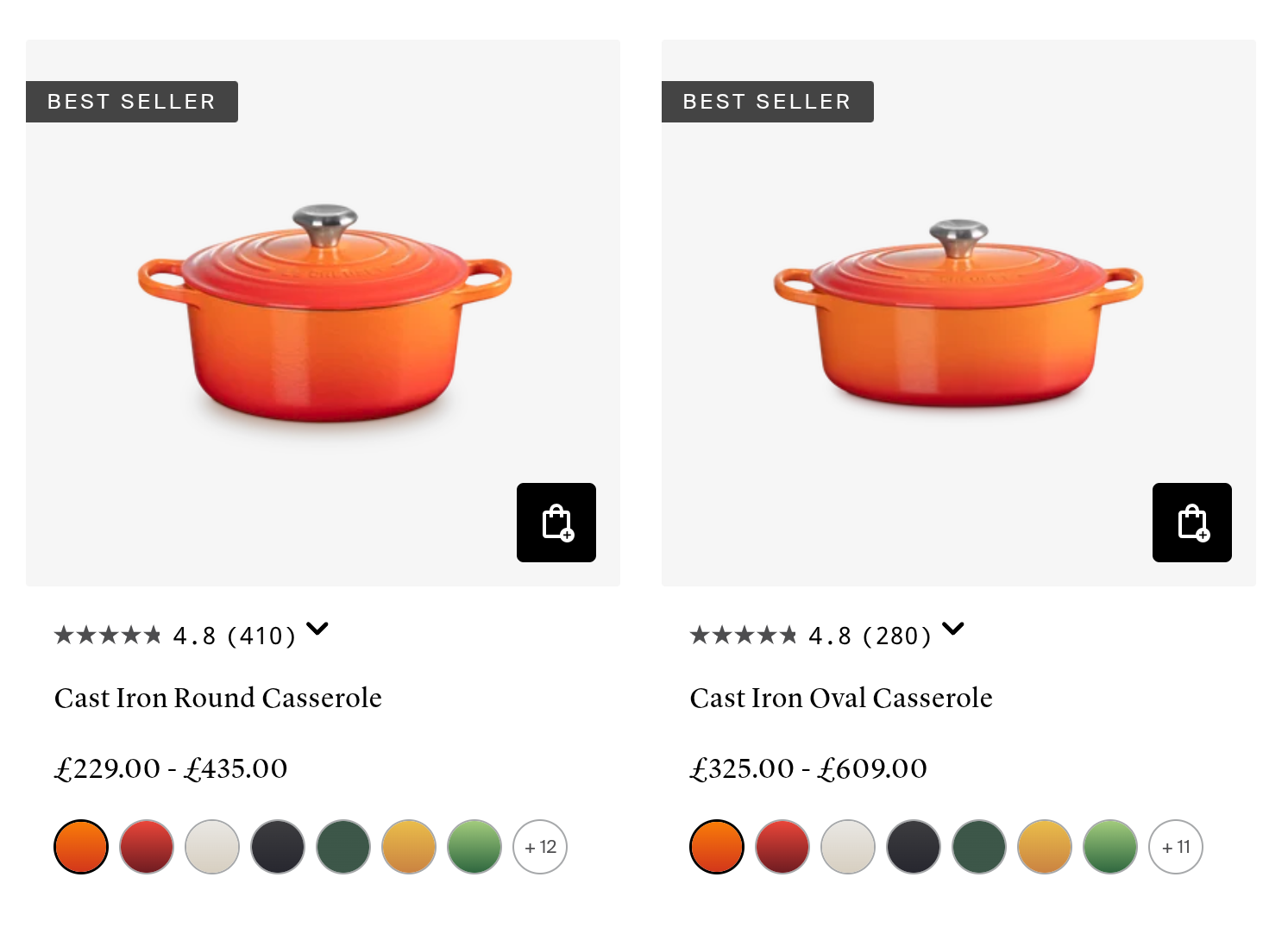Choose light green swatch for Round Casserole
1288x940 pixels.
click(474, 847)
